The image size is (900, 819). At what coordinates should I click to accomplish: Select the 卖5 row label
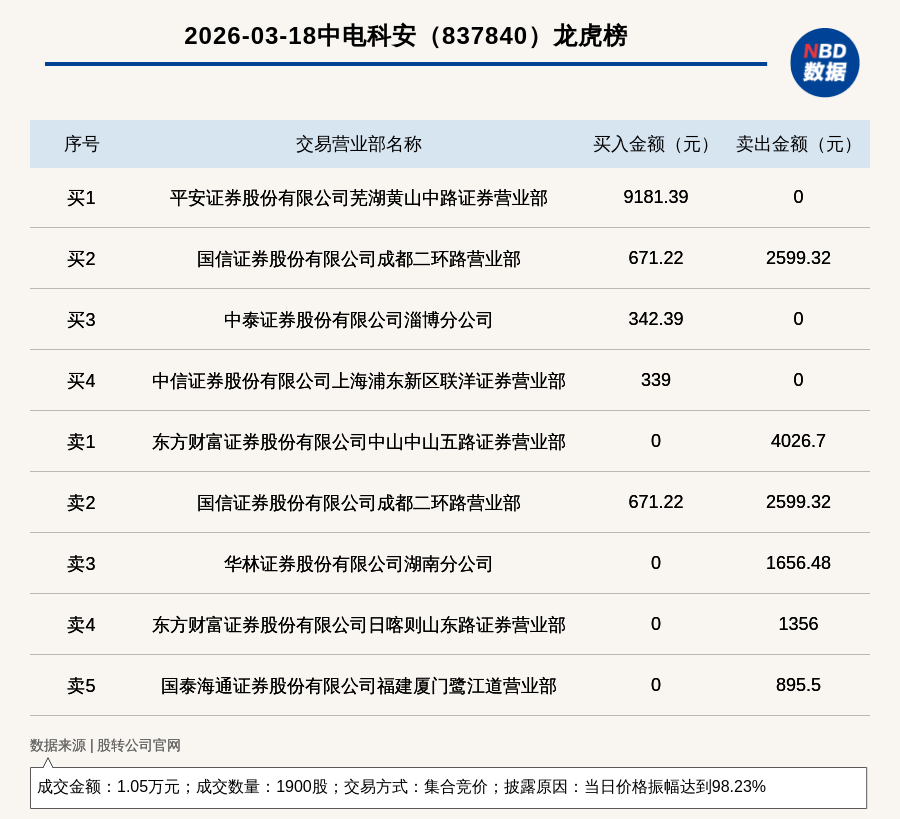coord(82,685)
